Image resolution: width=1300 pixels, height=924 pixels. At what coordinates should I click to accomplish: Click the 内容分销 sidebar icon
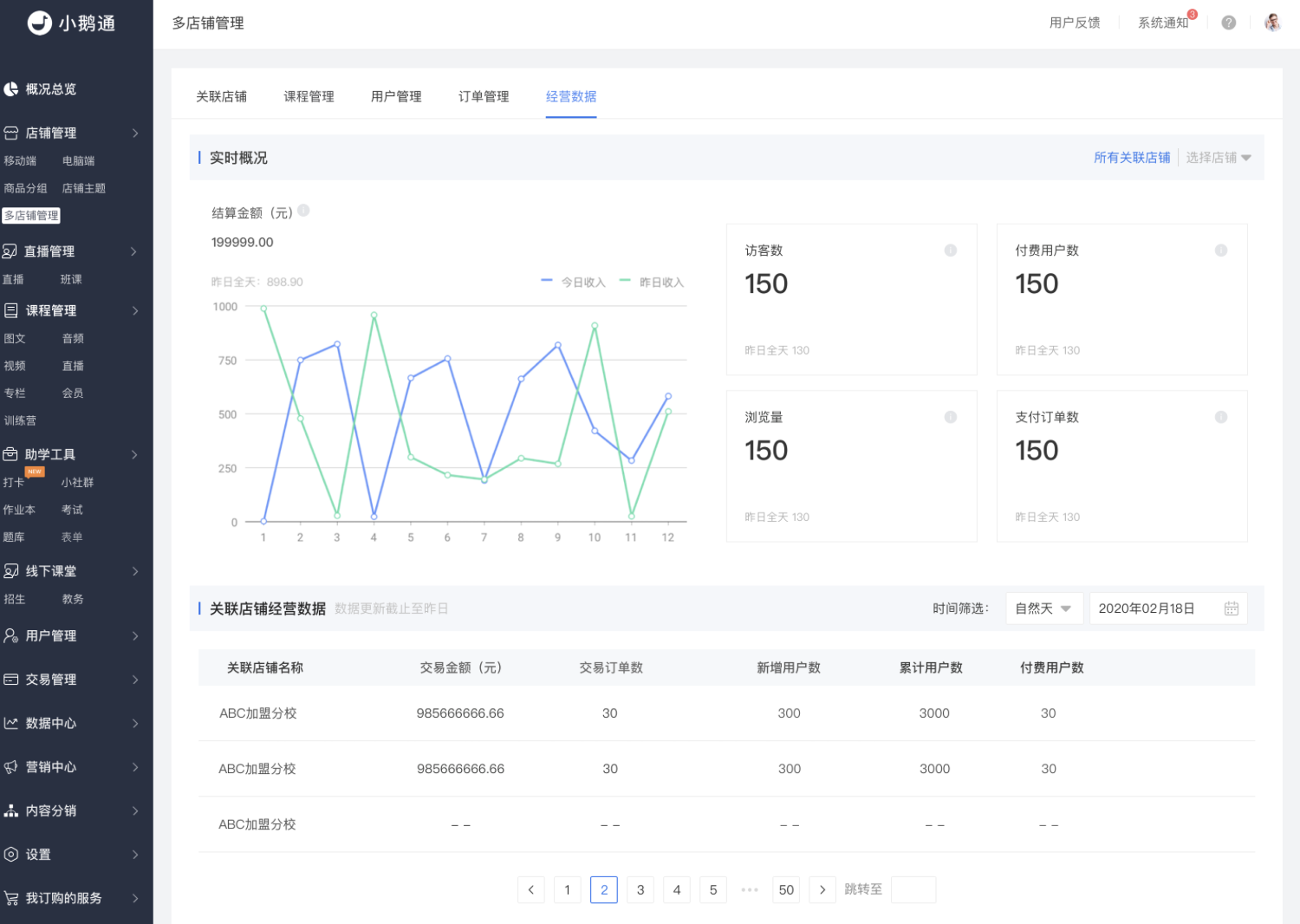pyautogui.click(x=11, y=810)
